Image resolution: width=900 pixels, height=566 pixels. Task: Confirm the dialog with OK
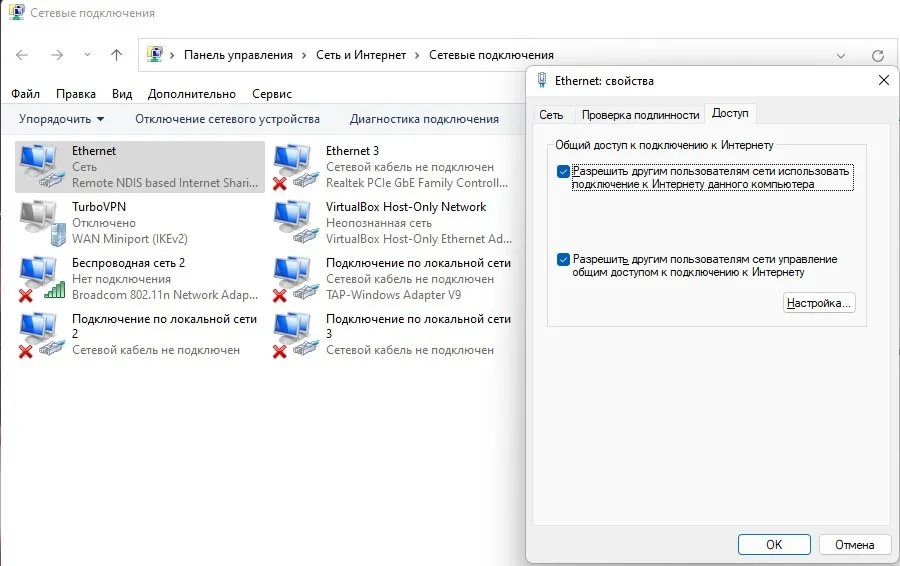pos(774,544)
